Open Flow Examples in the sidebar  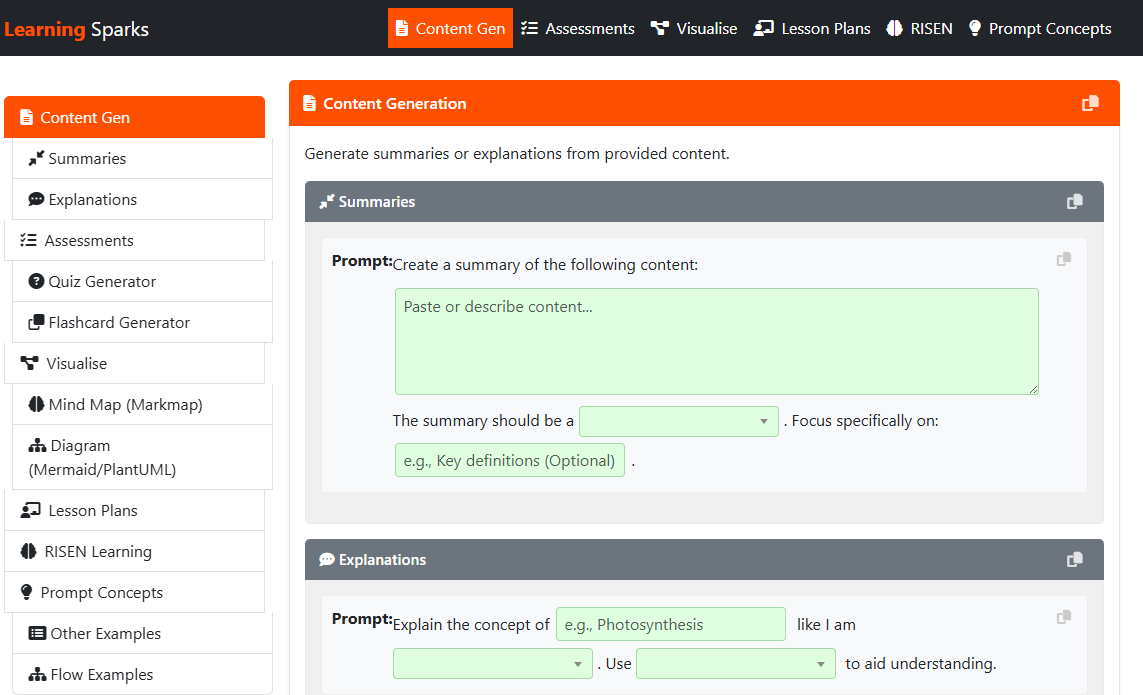(x=142, y=674)
